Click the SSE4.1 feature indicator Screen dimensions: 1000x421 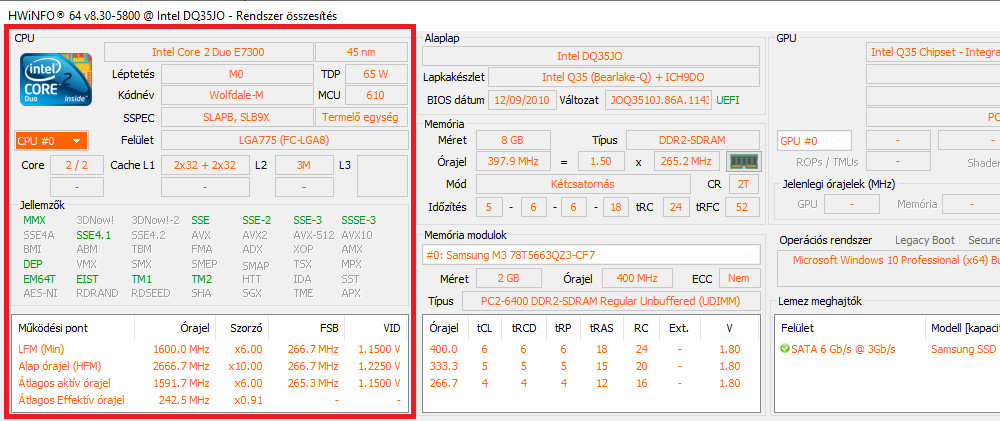93,235
